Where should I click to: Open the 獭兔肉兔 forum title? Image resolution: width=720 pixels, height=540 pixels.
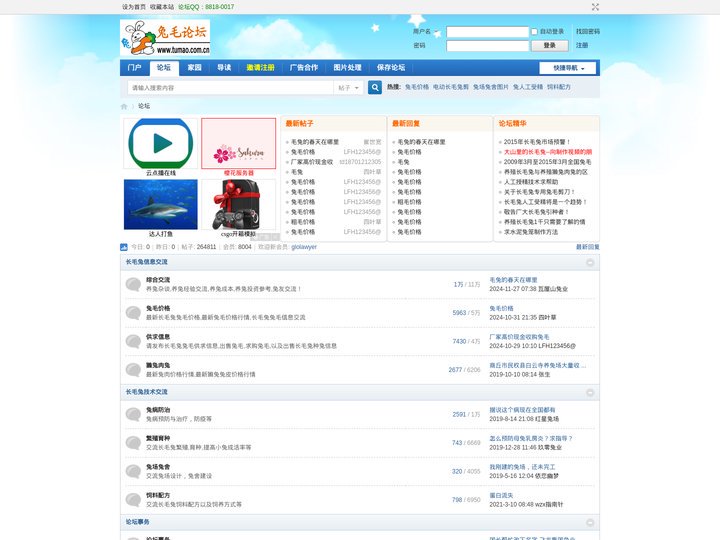pos(158,365)
